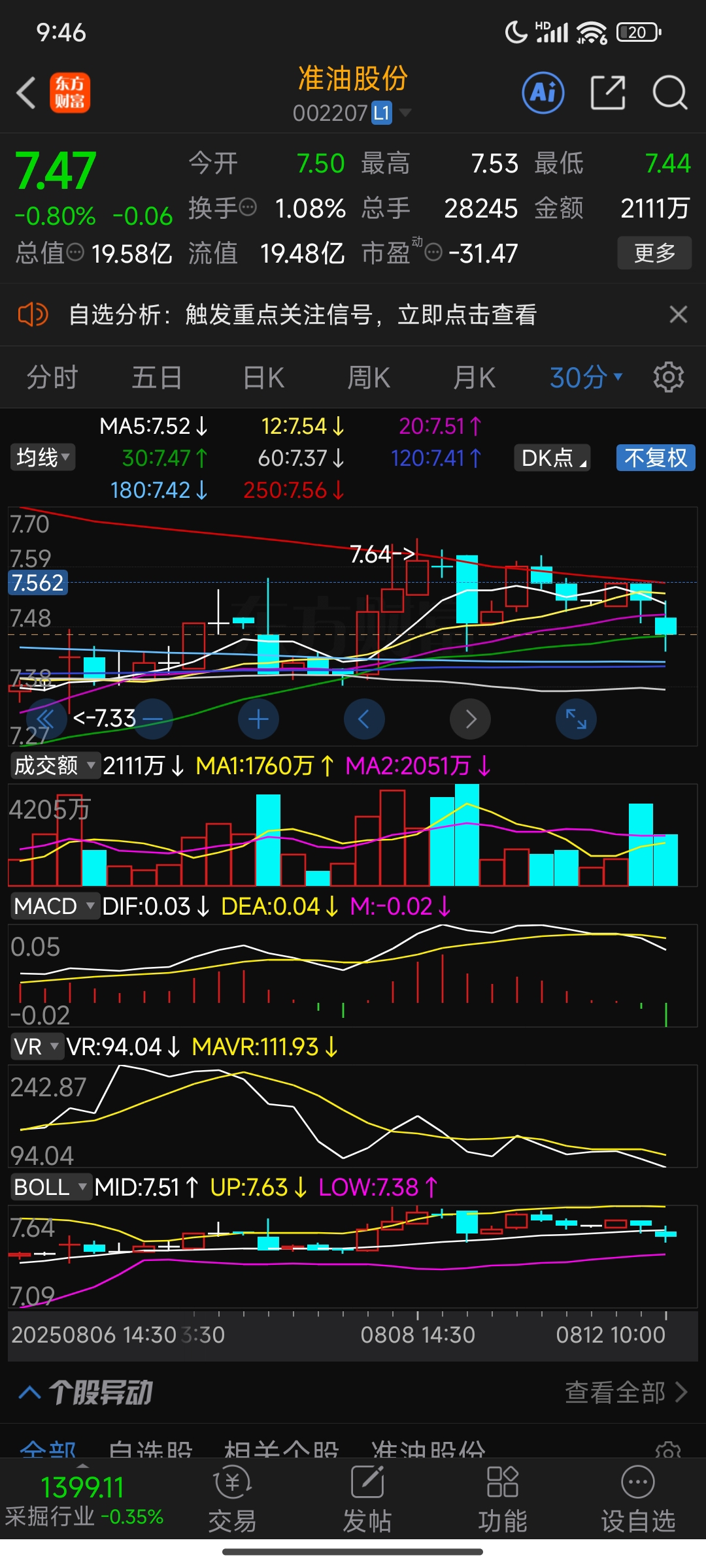This screenshot has width=706, height=1568.
Task: Open 发帖 compose post icon
Action: (x=367, y=1482)
